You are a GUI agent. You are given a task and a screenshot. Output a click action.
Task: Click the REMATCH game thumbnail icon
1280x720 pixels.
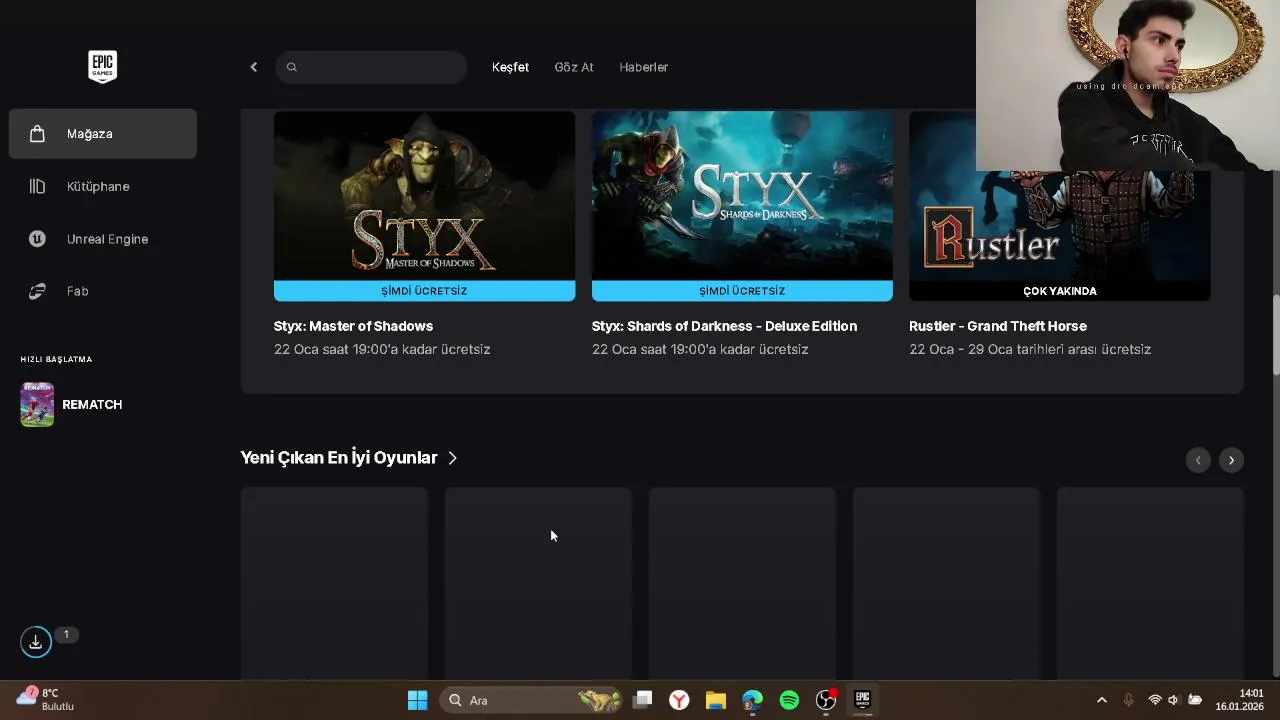coord(37,404)
